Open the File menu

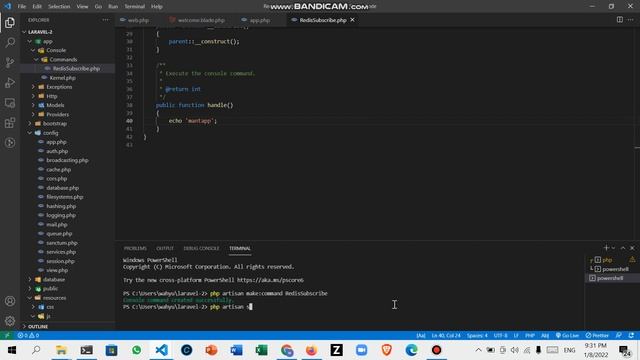tap(22, 7)
